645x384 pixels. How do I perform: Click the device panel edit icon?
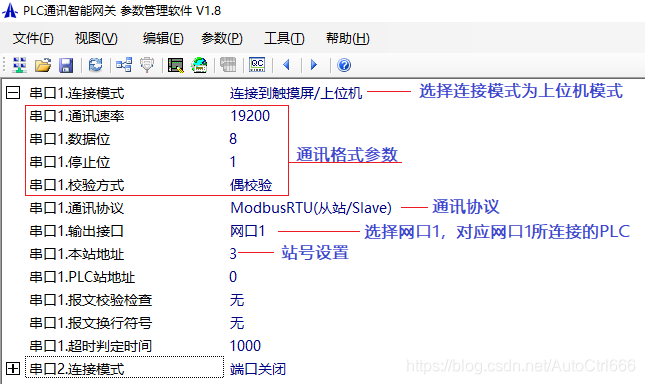(x=176, y=65)
